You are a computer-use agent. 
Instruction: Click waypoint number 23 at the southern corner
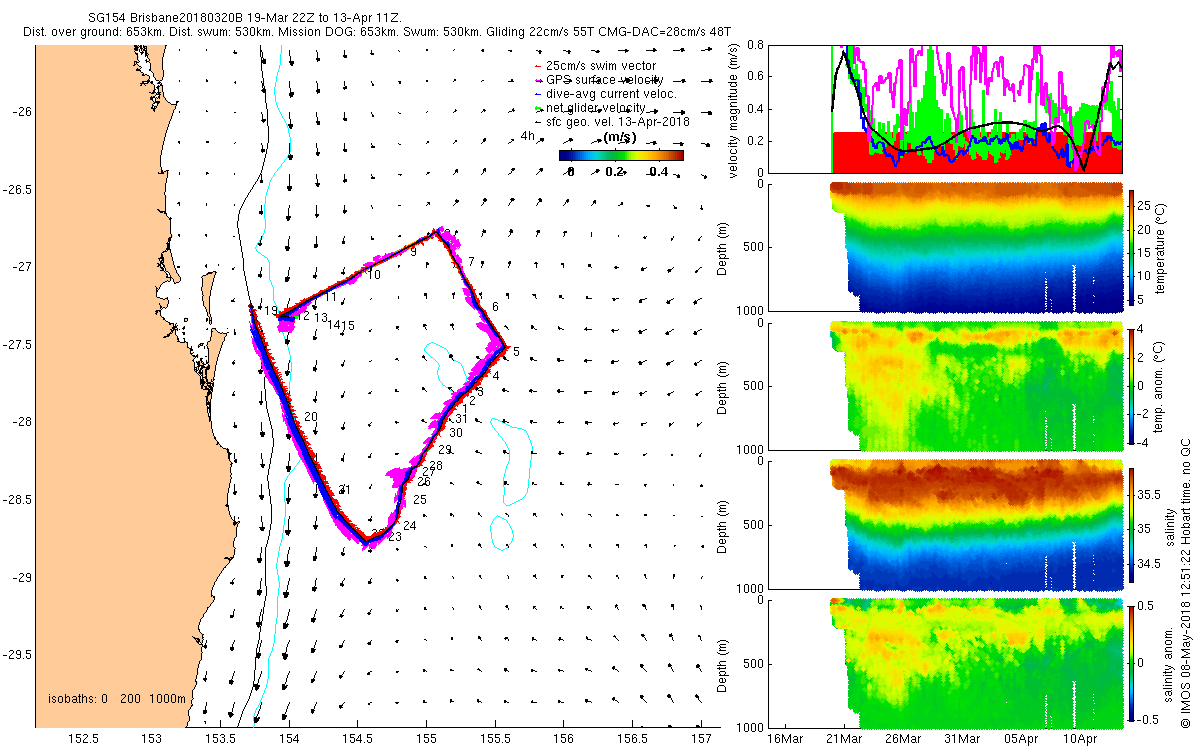click(394, 538)
